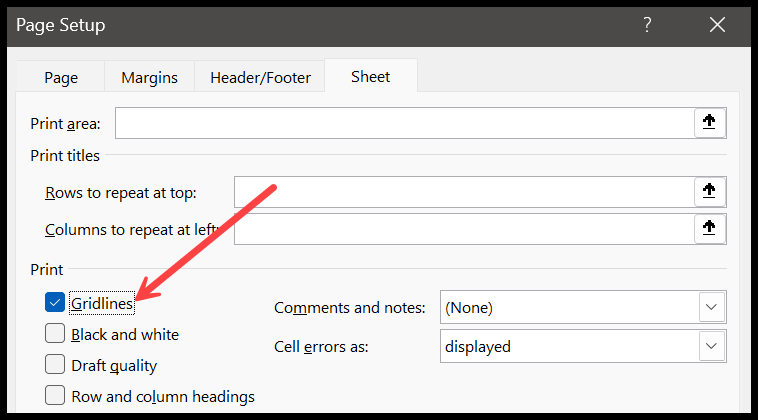Screen dimensions: 758x420
Task: Close the Page Setup dialog
Action: click(x=717, y=25)
